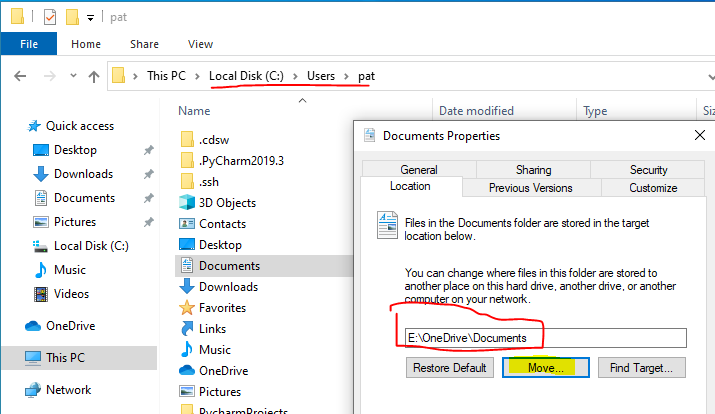Viewport: 715px width, 414px height.
Task: Open the Customize Quick Access Toolbar dropdown
Action: 90,18
